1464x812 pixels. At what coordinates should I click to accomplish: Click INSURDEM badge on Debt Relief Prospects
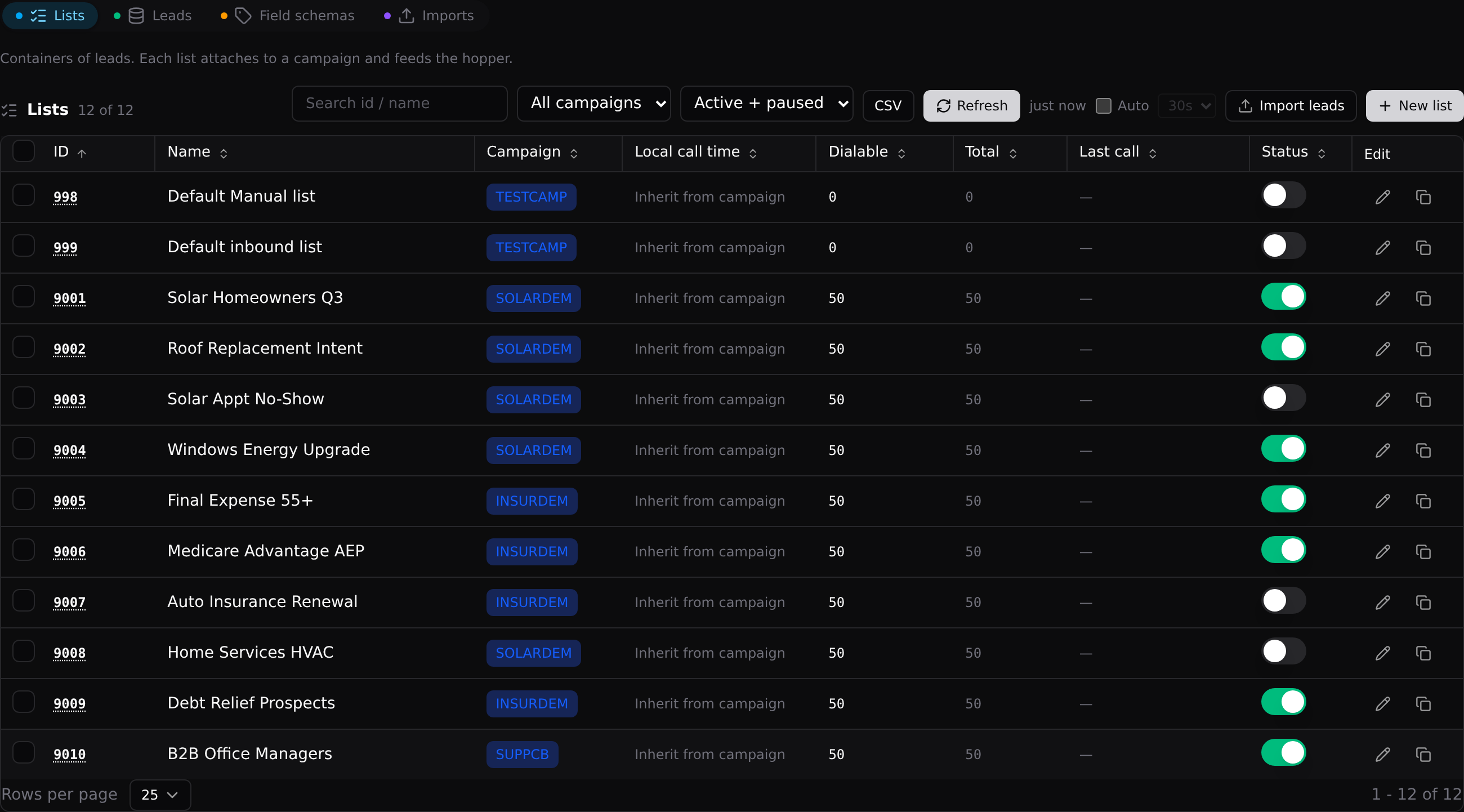point(532,704)
